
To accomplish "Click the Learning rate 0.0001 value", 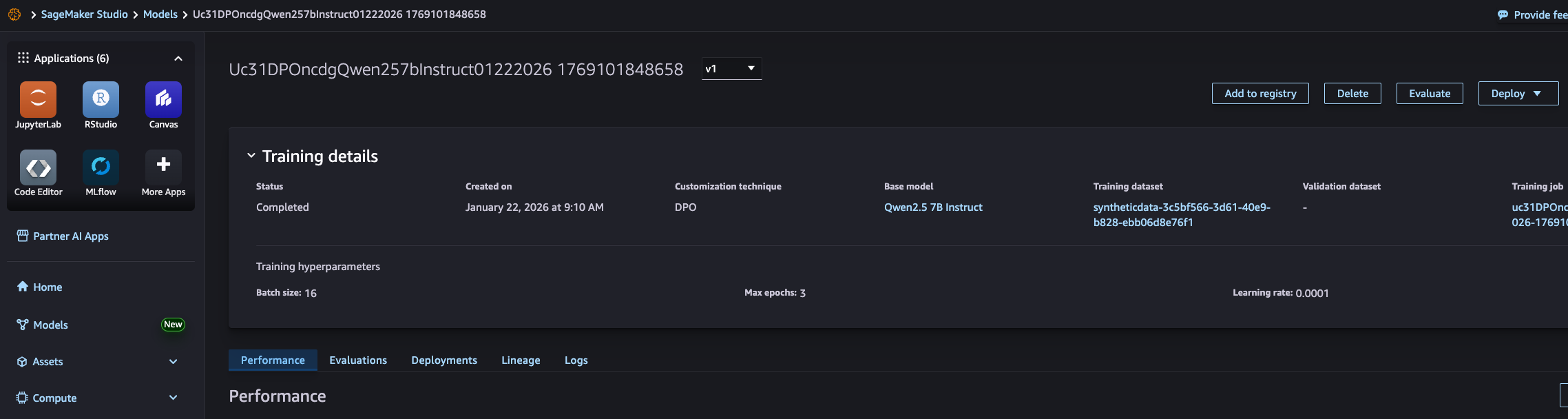I will pyautogui.click(x=1312, y=294).
